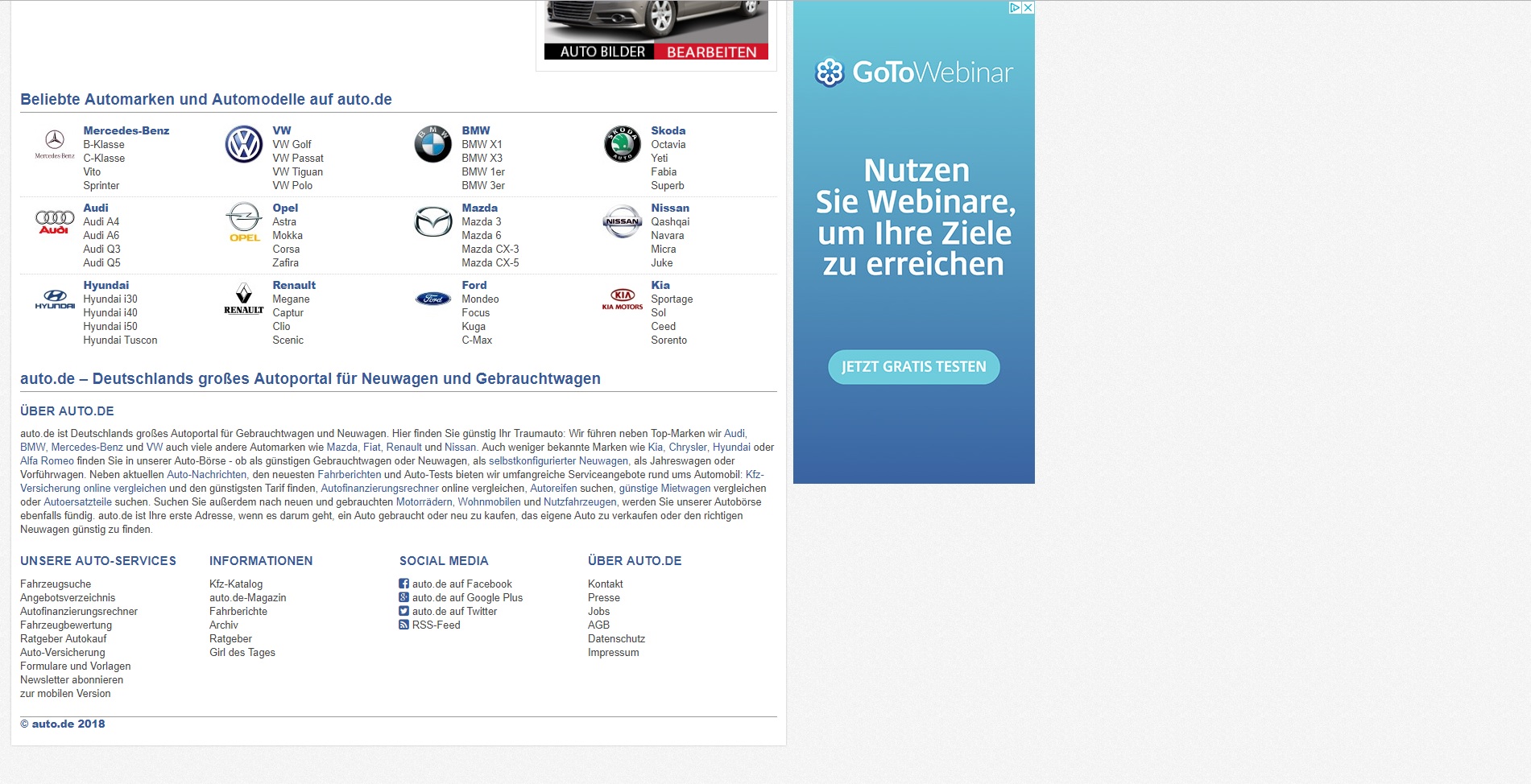Open the Opel Mokka link
The image size is (1531, 784).
288,235
